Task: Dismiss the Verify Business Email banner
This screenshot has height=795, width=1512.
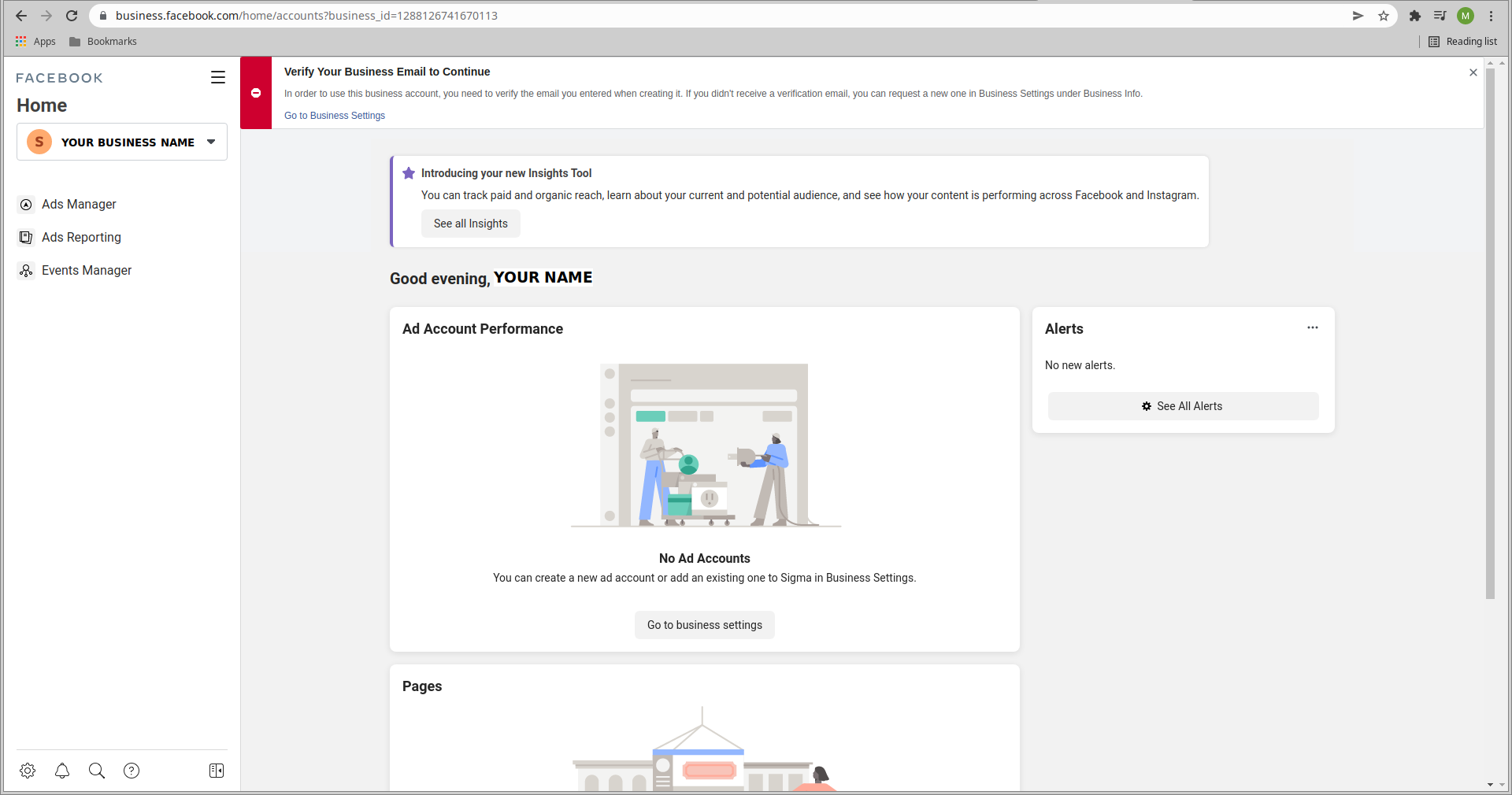Action: (x=1473, y=72)
